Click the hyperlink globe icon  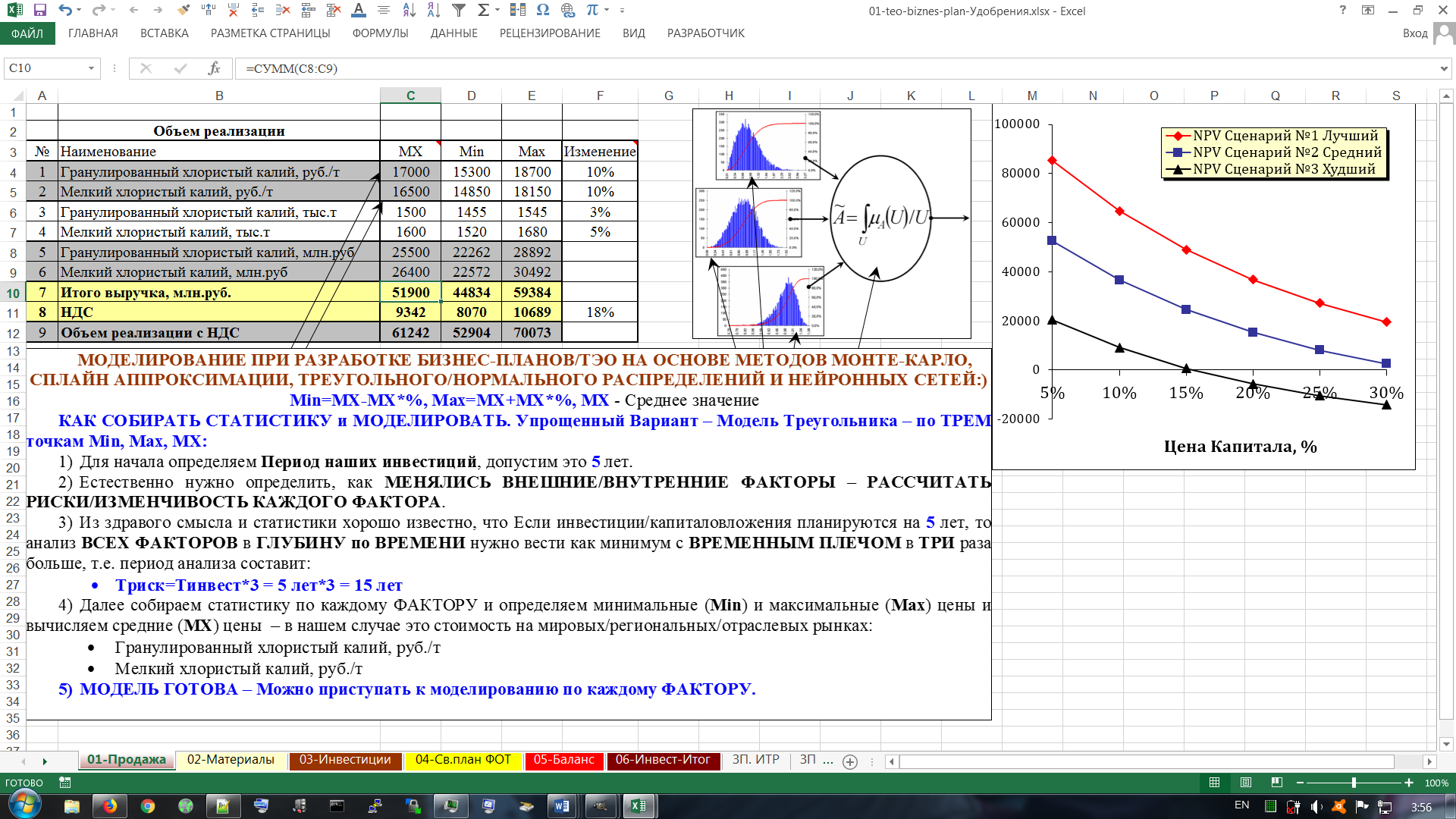pyautogui.click(x=568, y=11)
